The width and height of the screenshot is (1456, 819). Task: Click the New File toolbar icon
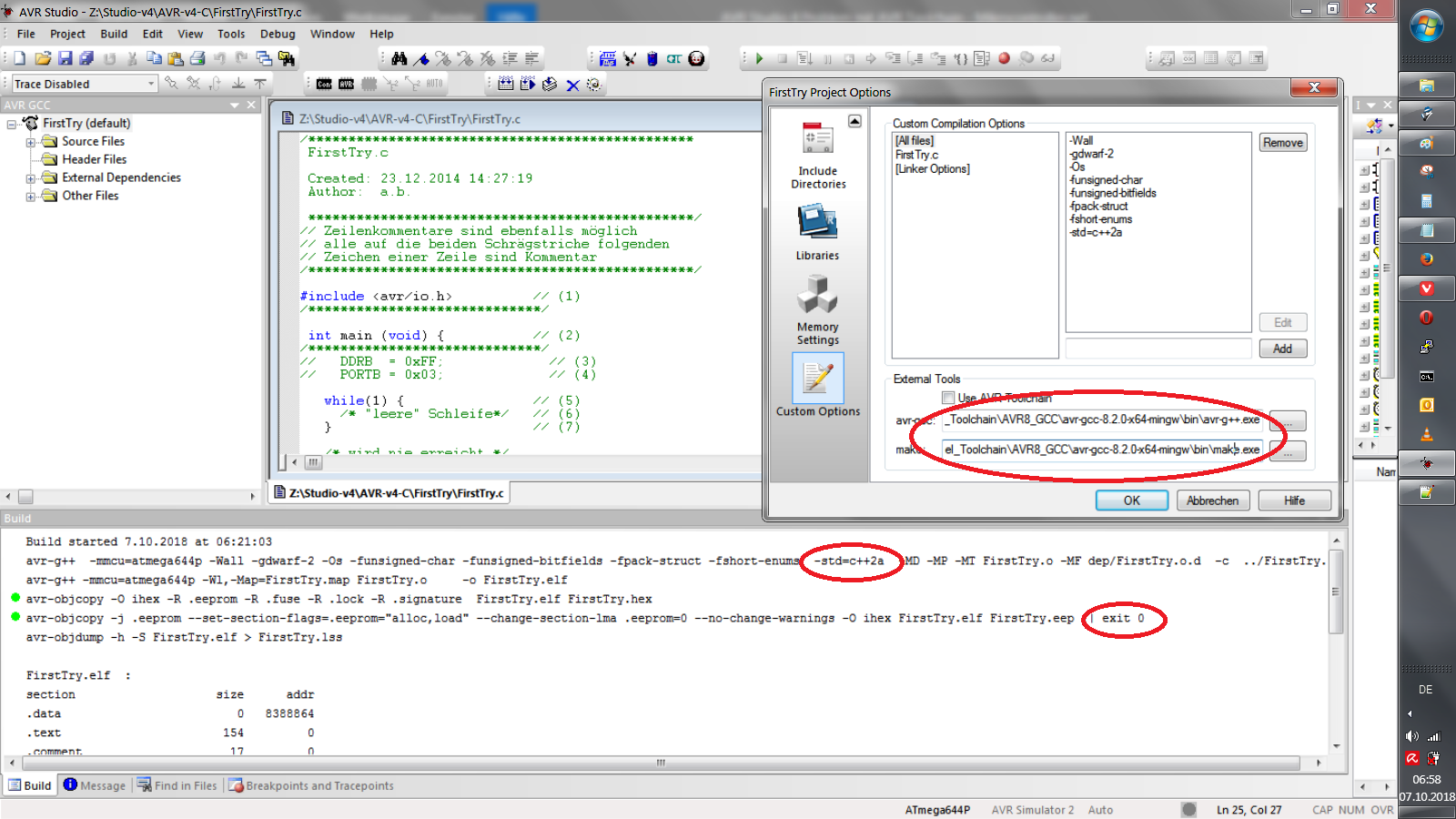pos(19,58)
